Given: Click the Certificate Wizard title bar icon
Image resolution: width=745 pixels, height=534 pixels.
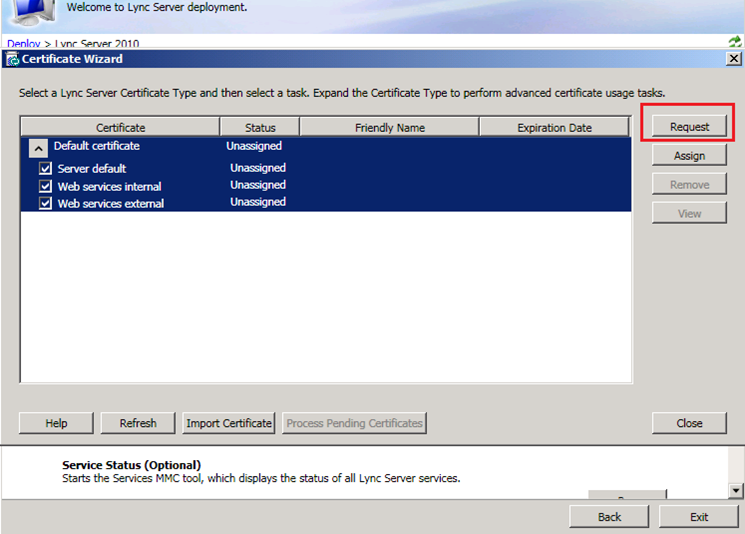Looking at the screenshot, I should [x=12, y=59].
